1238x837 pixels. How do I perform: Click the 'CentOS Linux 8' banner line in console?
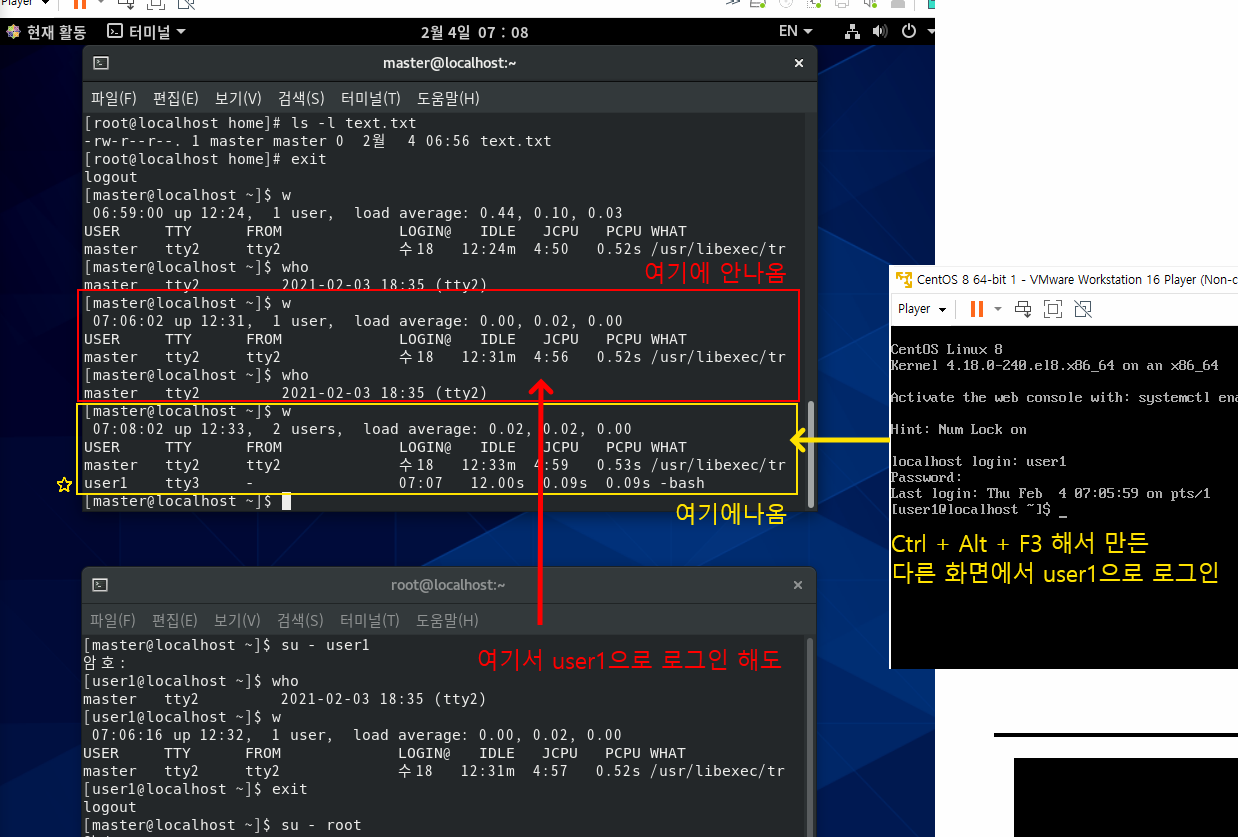(x=946, y=350)
